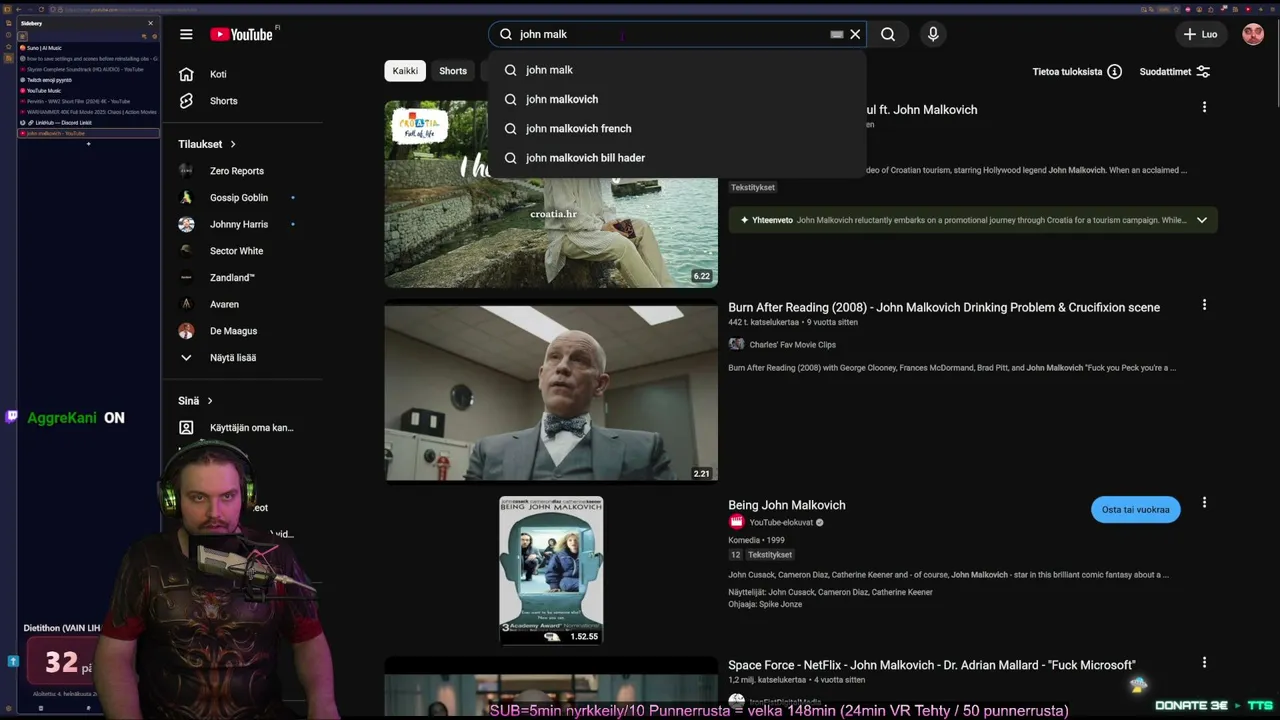Clear the search query with X
Screen dimensions: 1280x720
point(855,34)
